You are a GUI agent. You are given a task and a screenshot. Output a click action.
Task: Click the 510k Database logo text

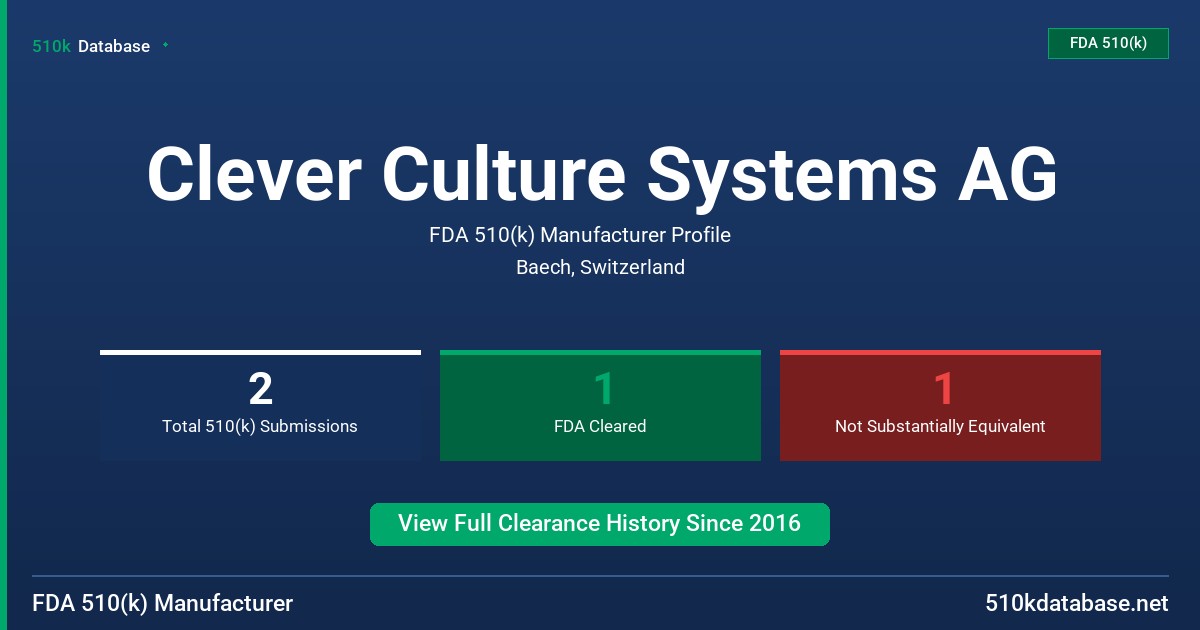coord(91,46)
